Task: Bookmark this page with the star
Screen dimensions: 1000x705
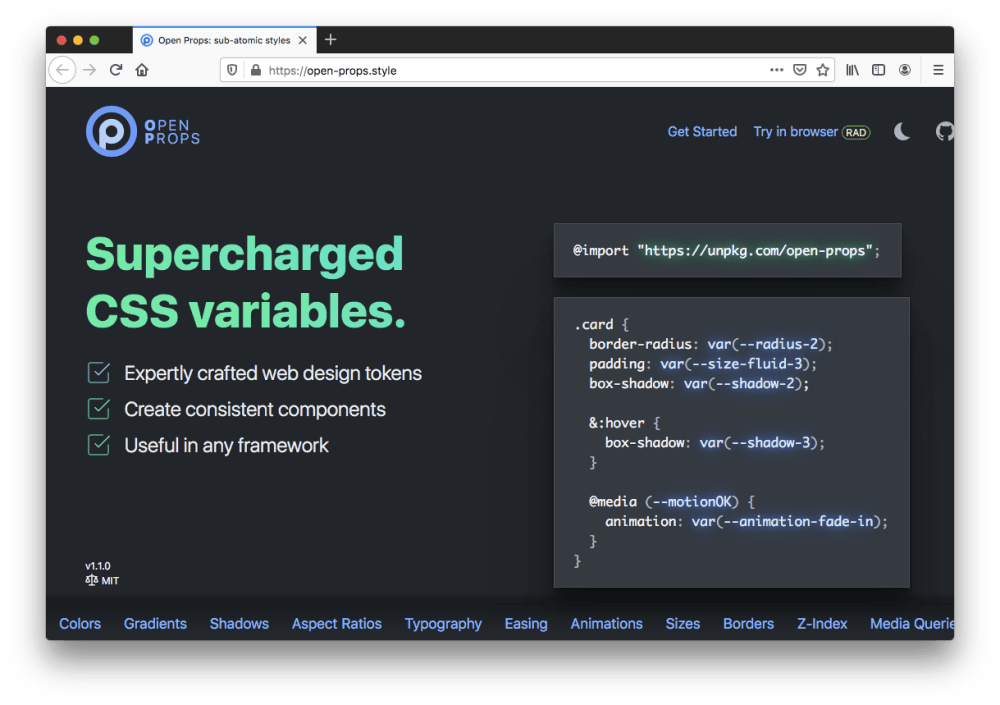Action: point(823,70)
